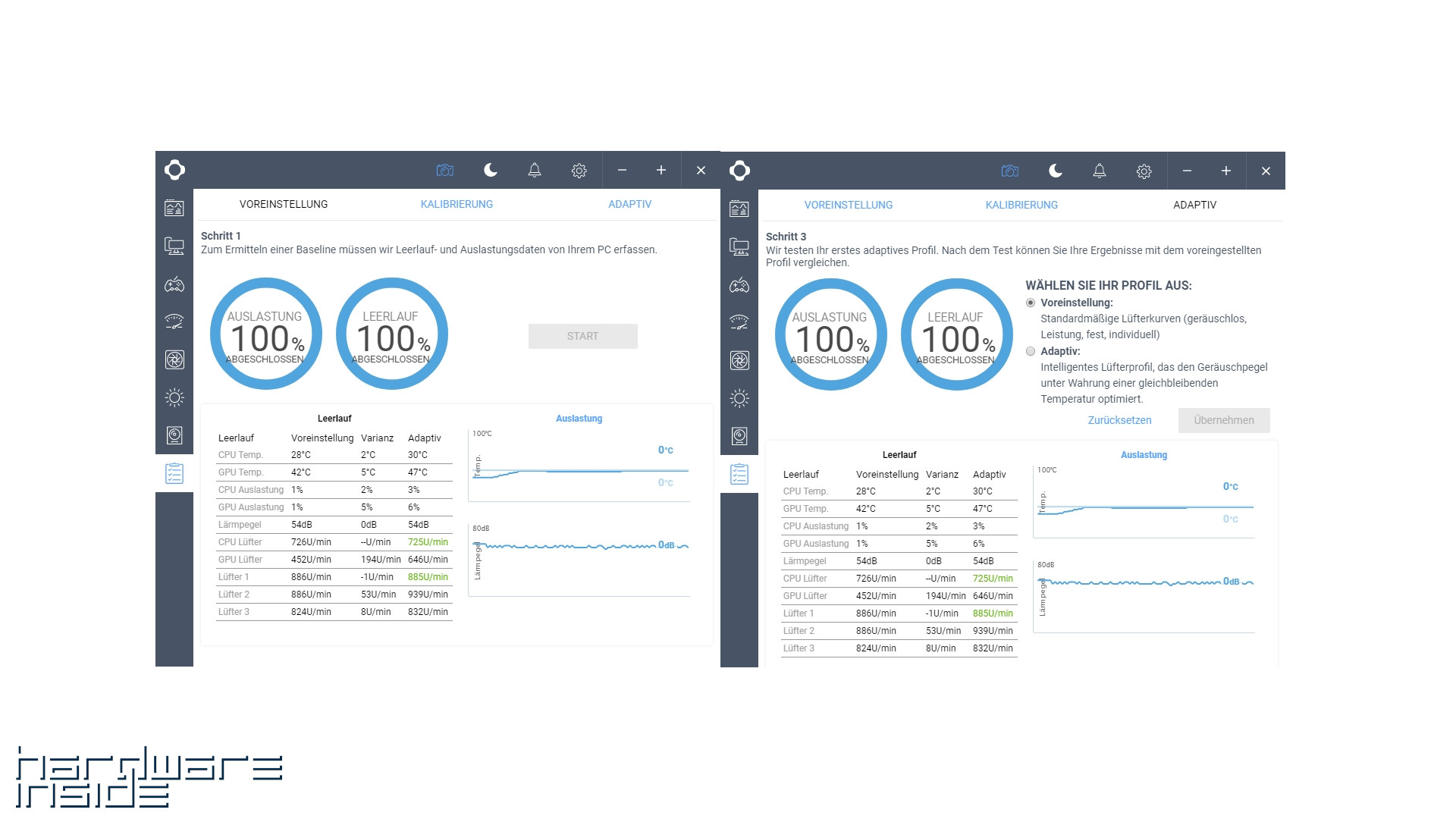Click the START button
The image size is (1456, 819).
pyautogui.click(x=583, y=336)
